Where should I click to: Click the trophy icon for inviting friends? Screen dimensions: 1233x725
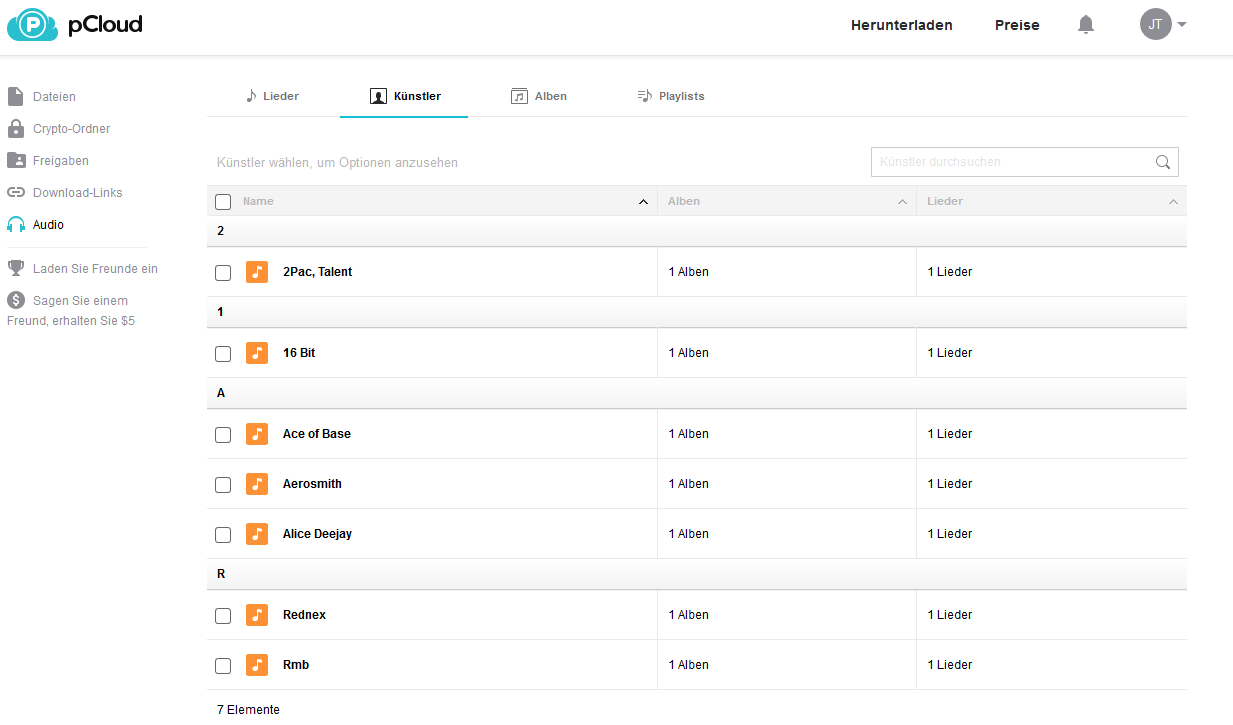[x=15, y=268]
